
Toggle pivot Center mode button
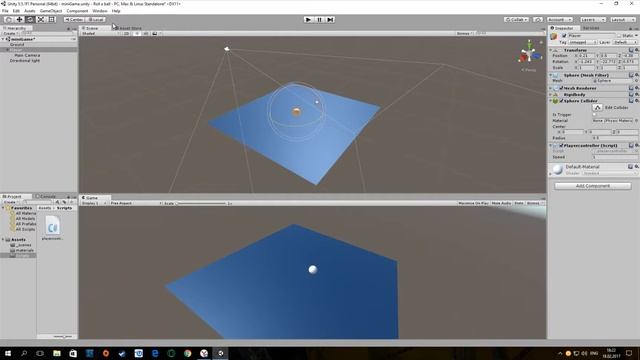click(x=74, y=20)
